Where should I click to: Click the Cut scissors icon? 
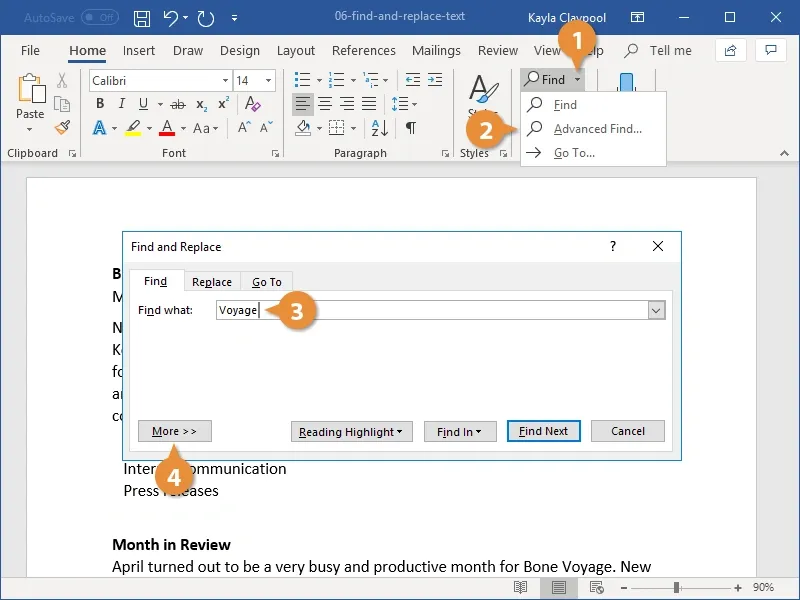(62, 80)
